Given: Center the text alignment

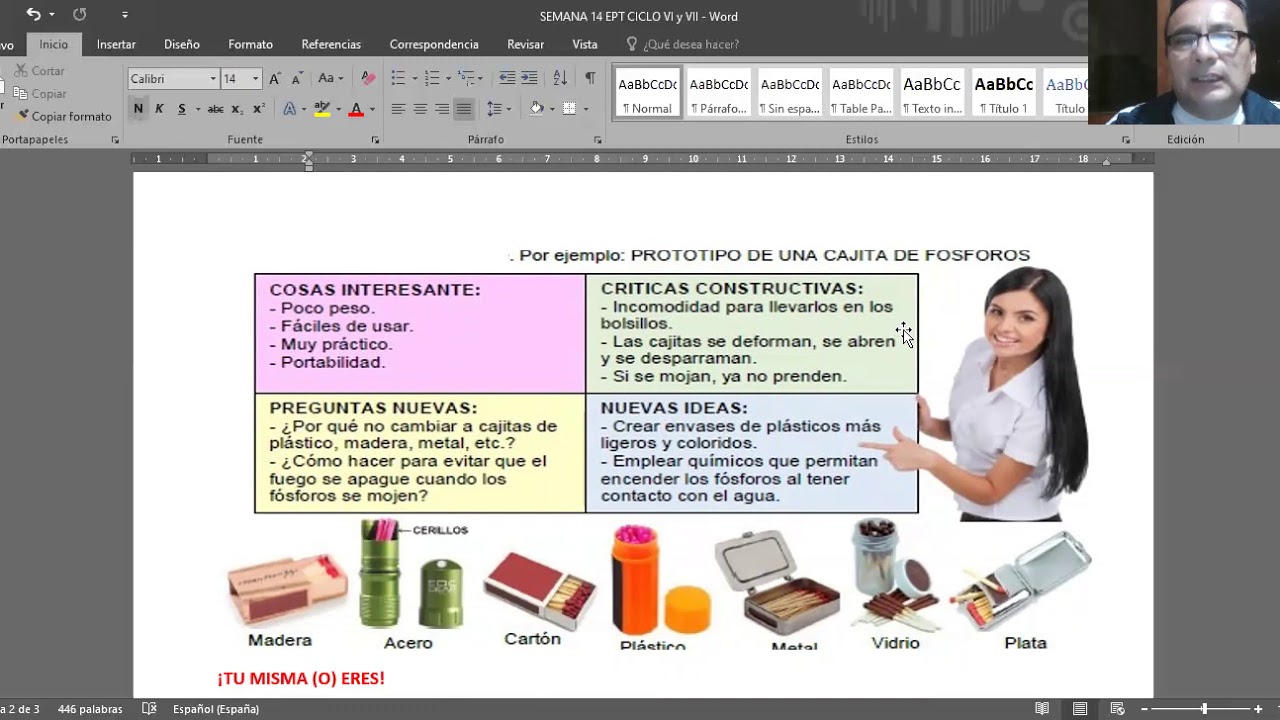Looking at the screenshot, I should tap(420, 109).
